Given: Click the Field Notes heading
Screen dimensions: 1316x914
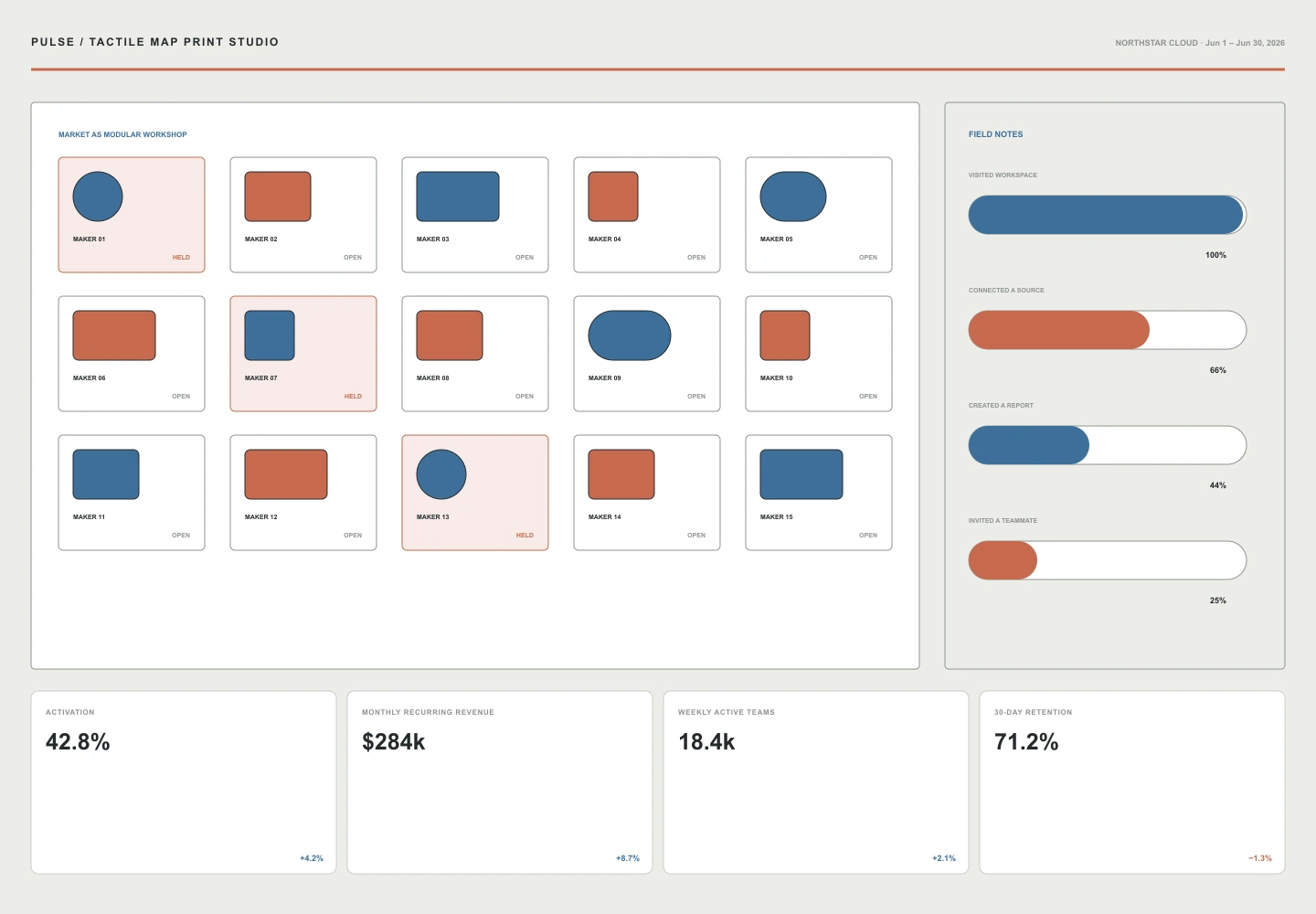Looking at the screenshot, I should point(995,134).
